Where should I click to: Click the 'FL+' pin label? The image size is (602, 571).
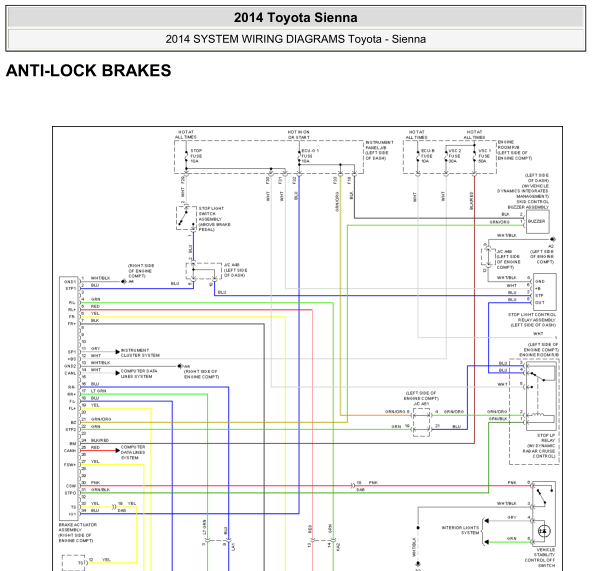72,409
